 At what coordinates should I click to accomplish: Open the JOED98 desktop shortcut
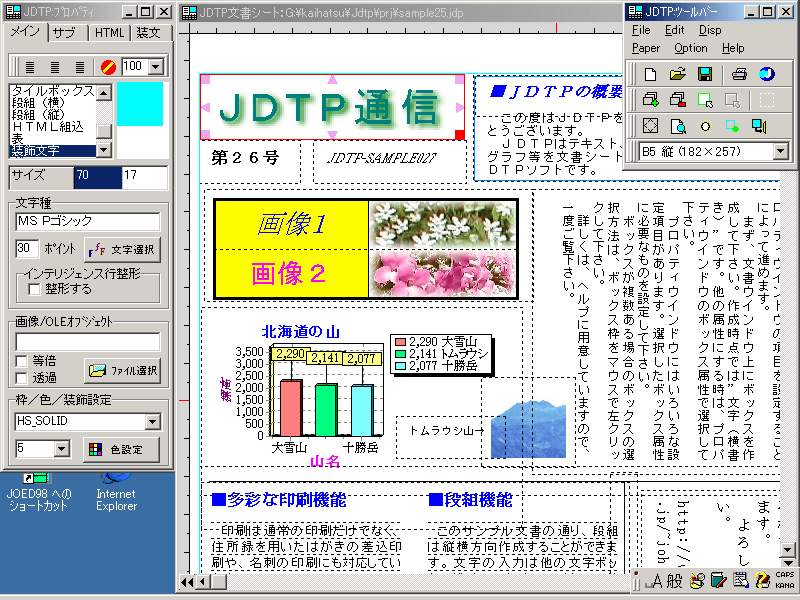(x=39, y=493)
